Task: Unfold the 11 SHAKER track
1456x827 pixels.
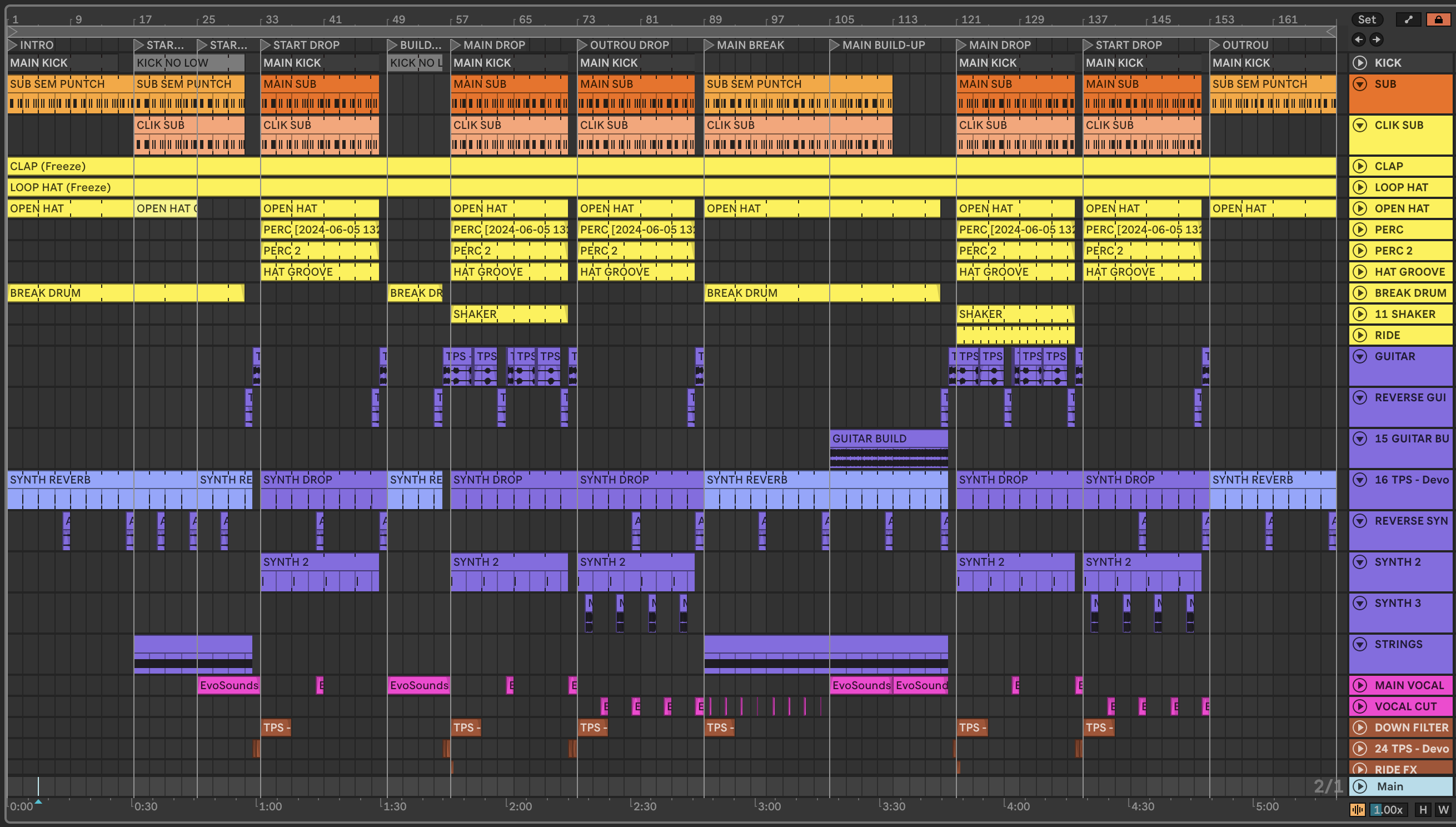Action: click(x=1360, y=313)
